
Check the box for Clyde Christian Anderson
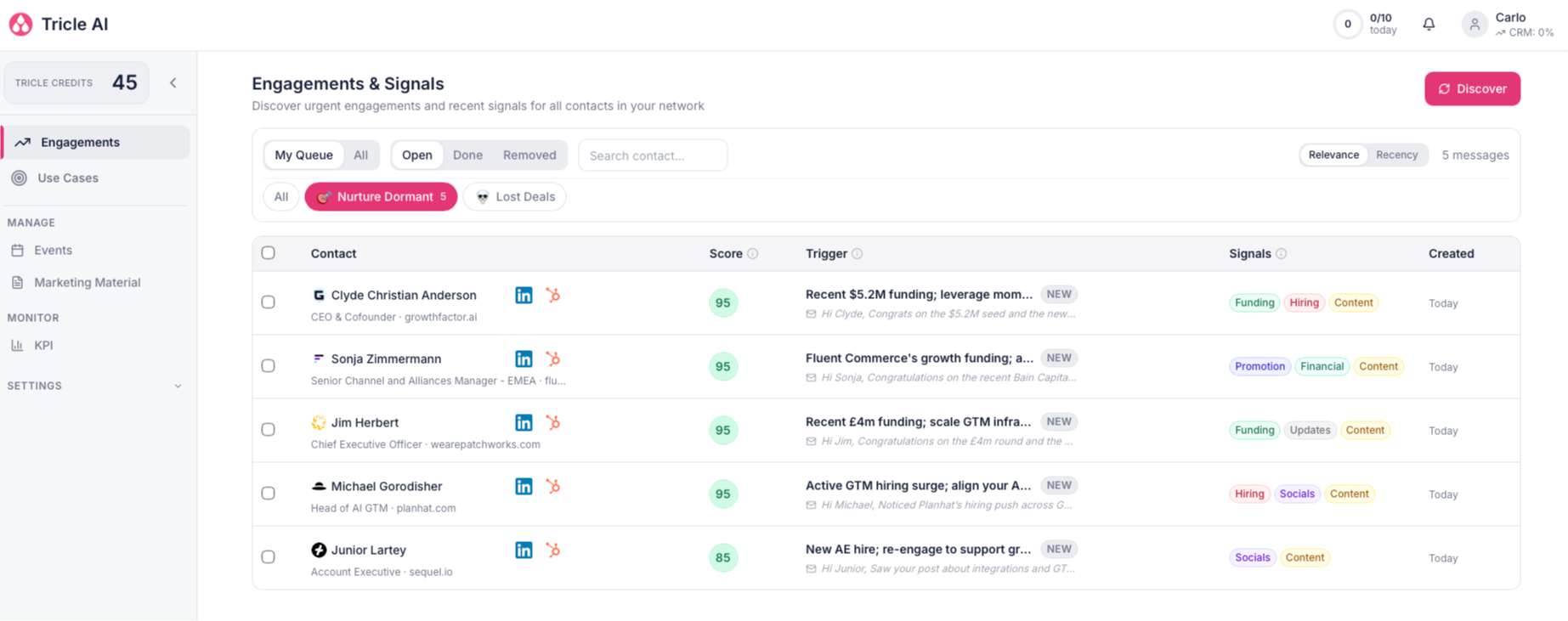(x=269, y=302)
